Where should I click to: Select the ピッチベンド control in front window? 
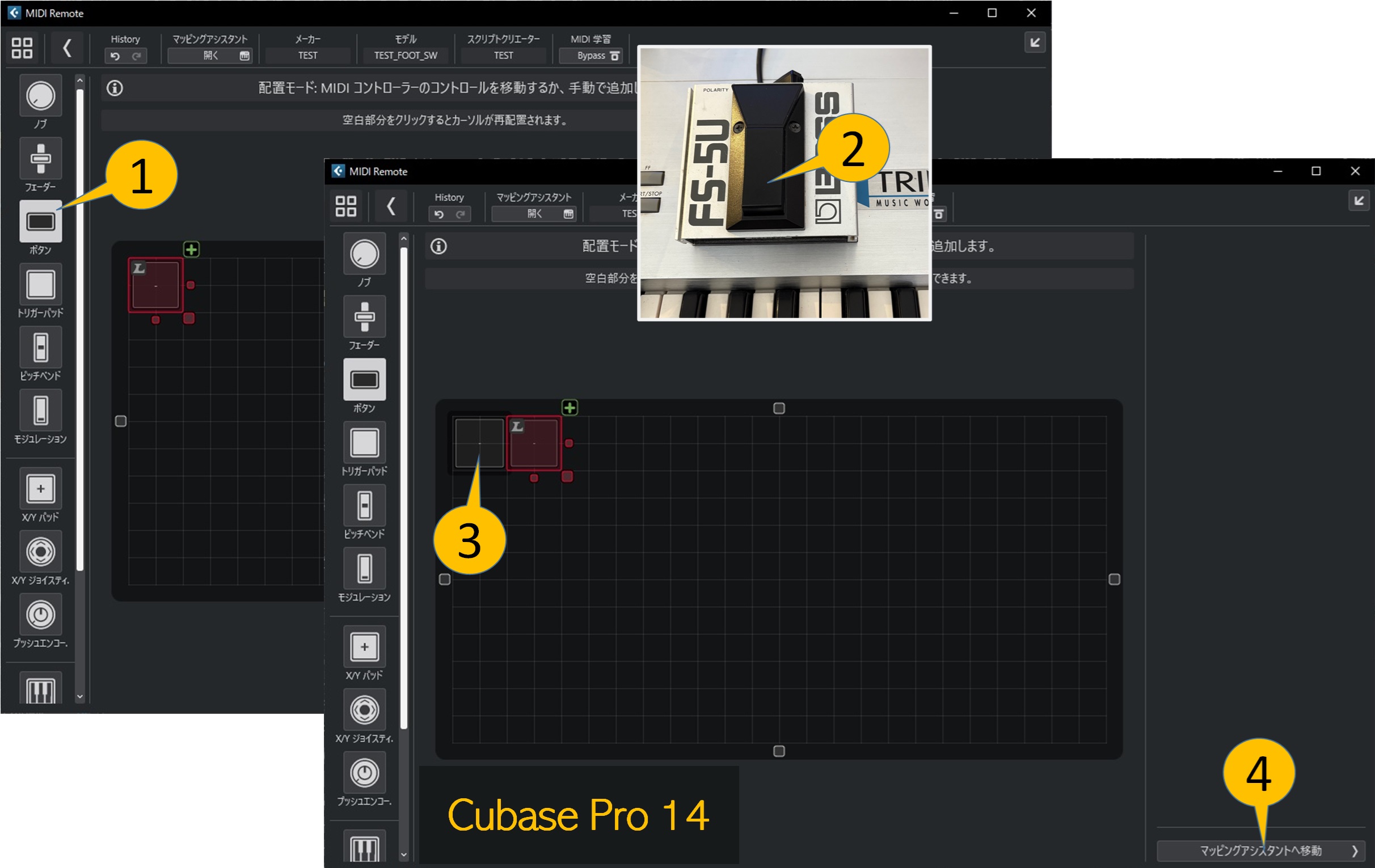pyautogui.click(x=364, y=506)
